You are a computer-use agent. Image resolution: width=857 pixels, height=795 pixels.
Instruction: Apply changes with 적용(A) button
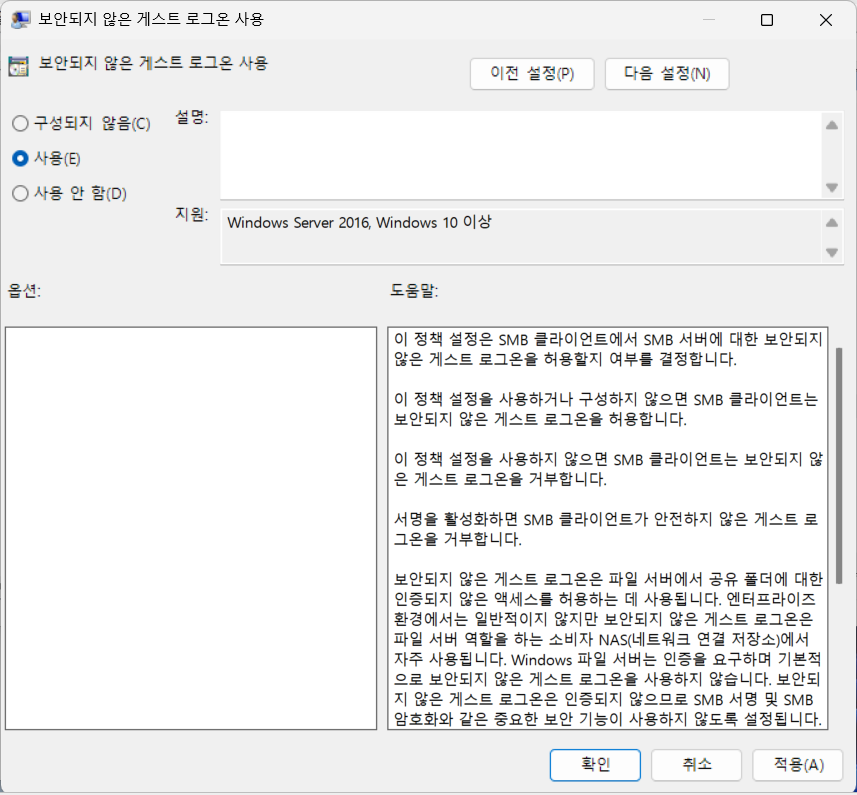798,764
